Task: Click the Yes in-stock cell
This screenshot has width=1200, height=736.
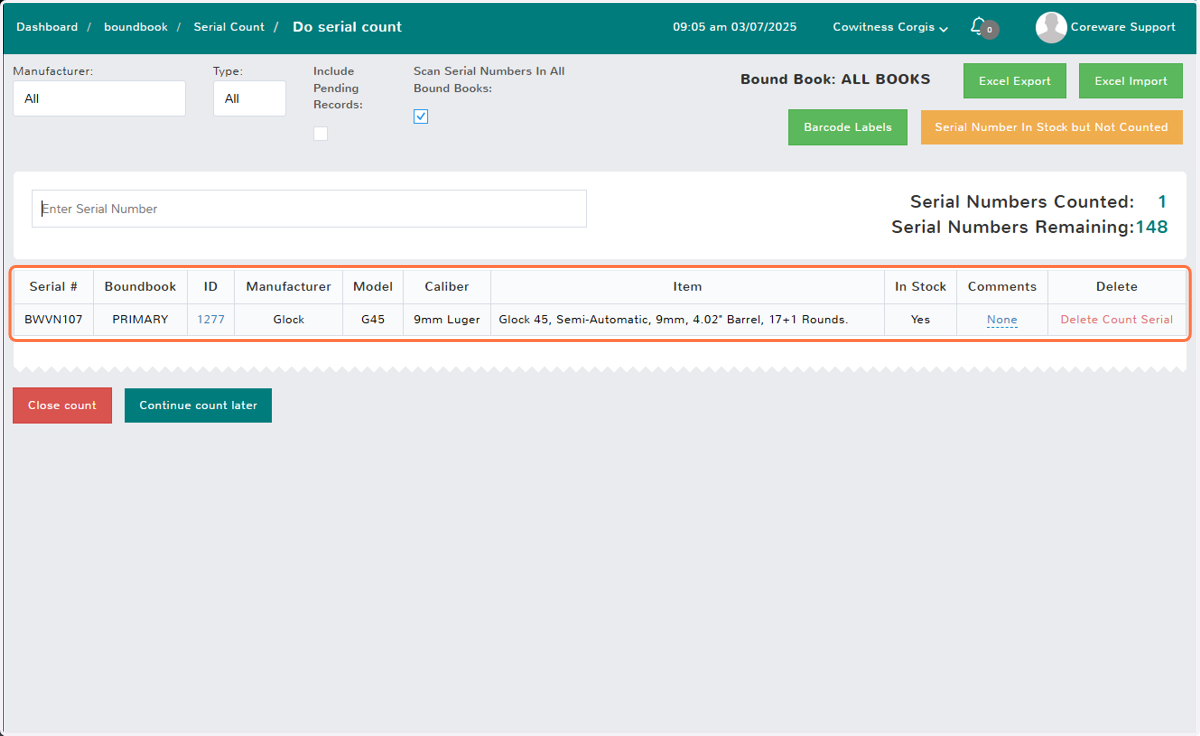Action: [920, 320]
